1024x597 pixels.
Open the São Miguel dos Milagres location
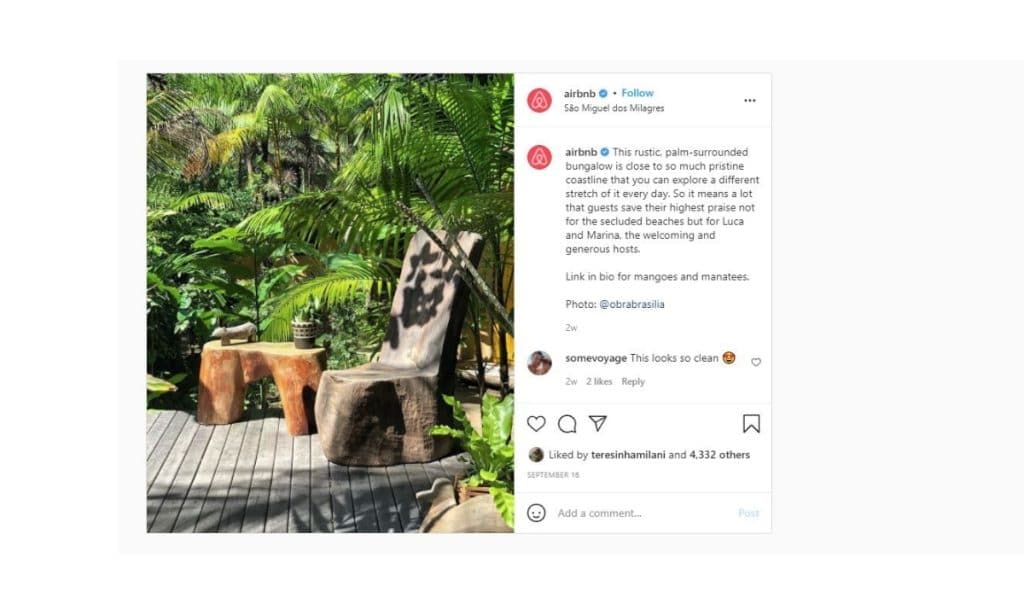coord(614,108)
